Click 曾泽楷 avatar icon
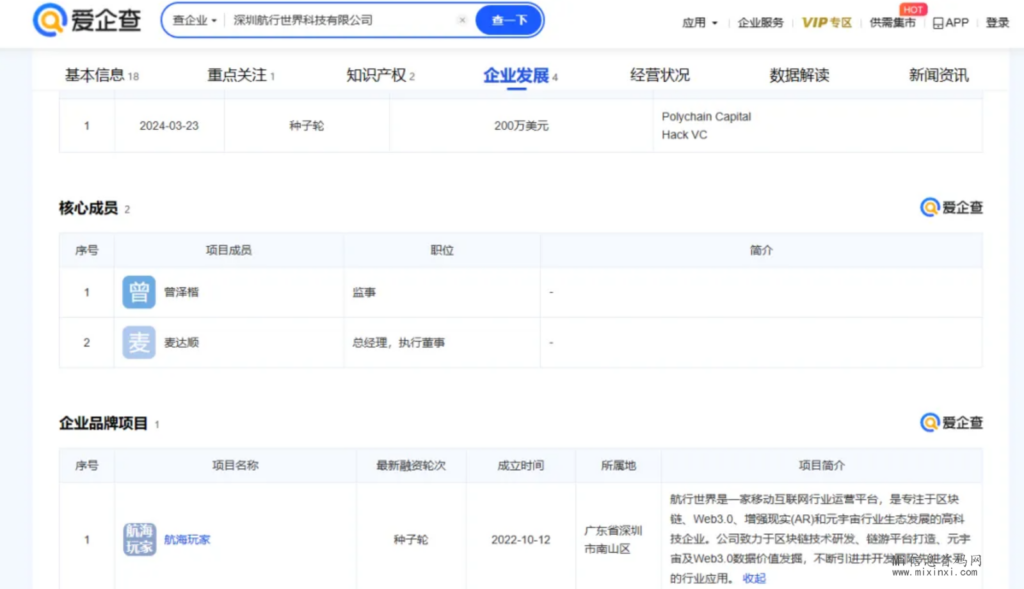The image size is (1024, 589). [x=139, y=292]
